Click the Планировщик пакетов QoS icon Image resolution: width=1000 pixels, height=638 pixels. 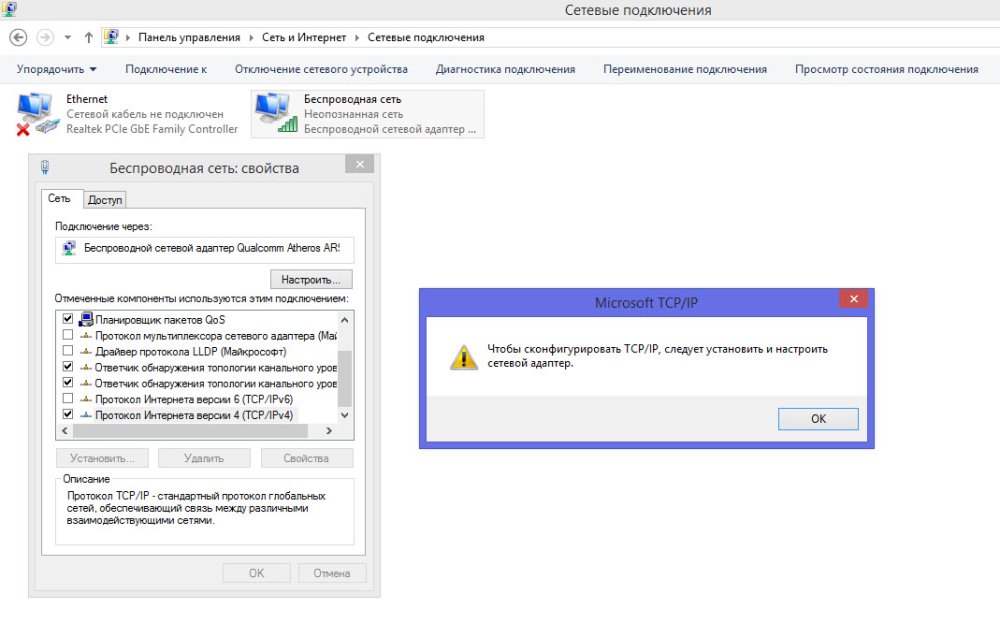(85, 319)
